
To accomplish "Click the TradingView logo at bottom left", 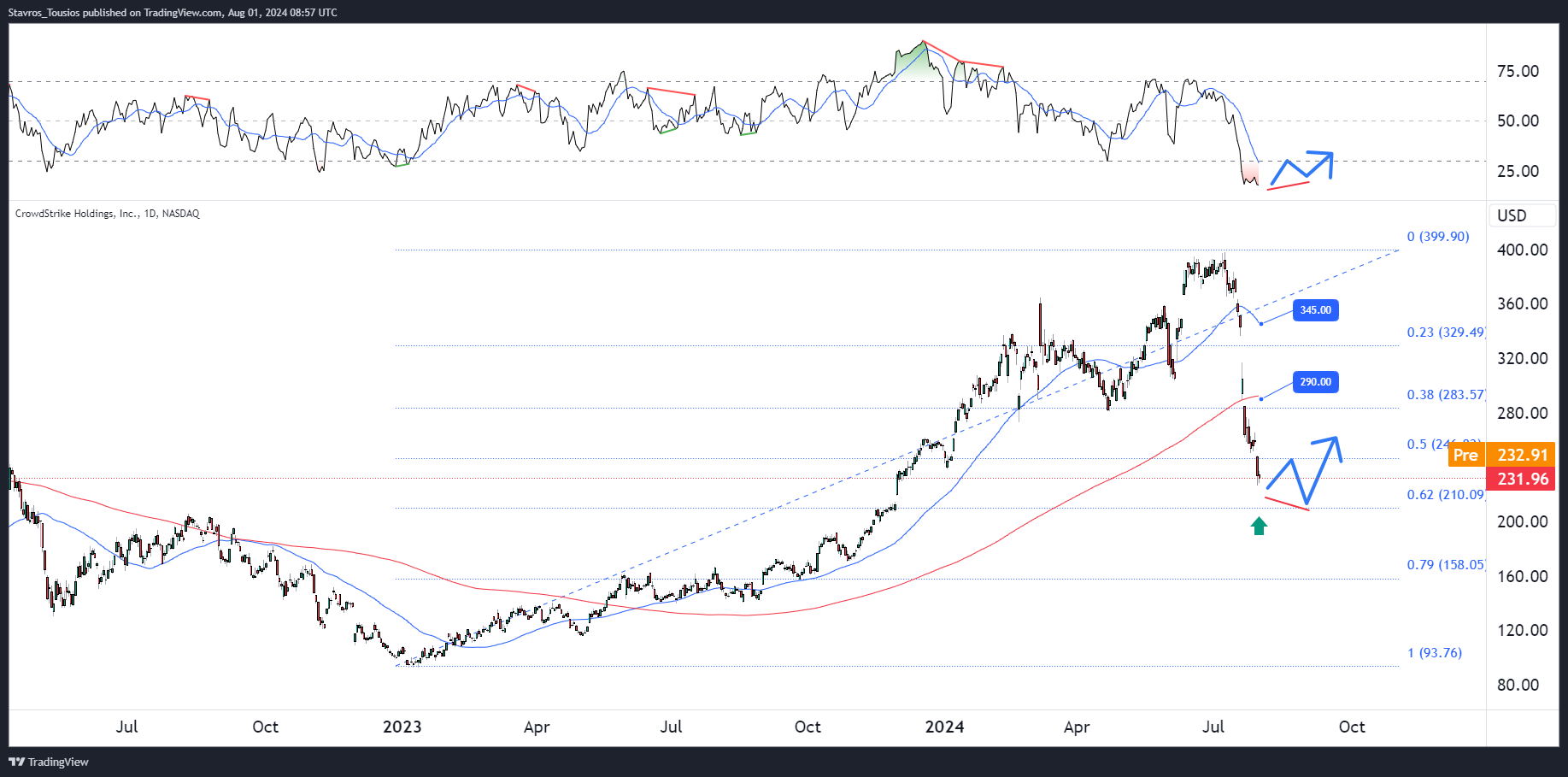I will click(x=49, y=762).
